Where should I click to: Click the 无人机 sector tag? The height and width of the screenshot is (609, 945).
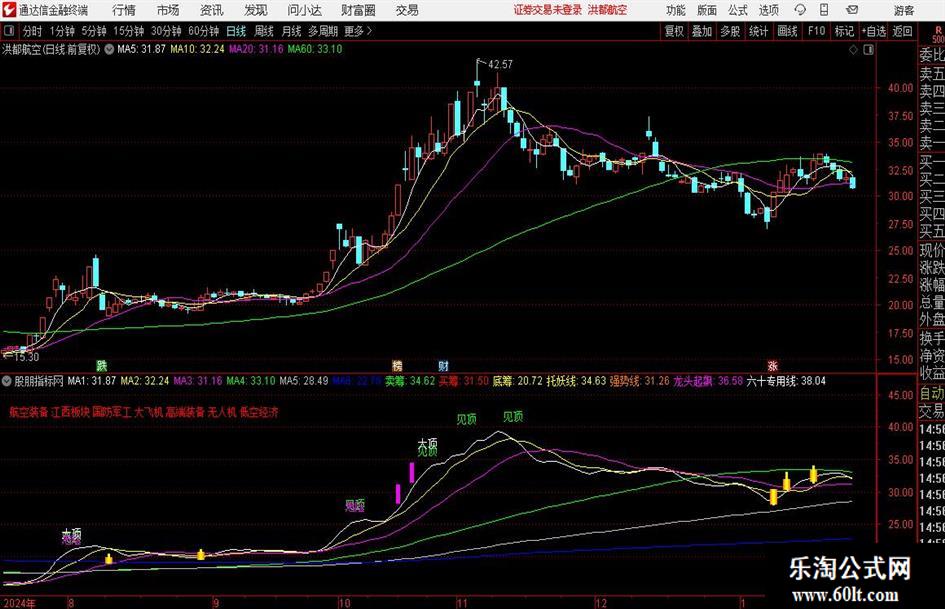(222, 412)
